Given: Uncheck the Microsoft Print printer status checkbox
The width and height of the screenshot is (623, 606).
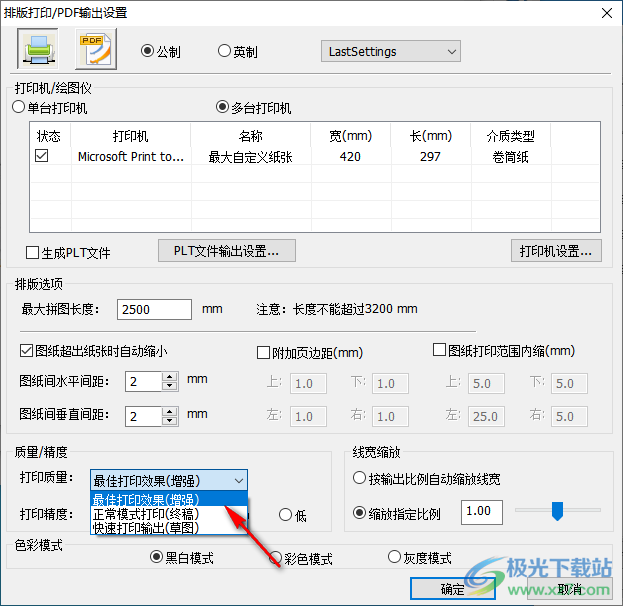Looking at the screenshot, I should 41,156.
